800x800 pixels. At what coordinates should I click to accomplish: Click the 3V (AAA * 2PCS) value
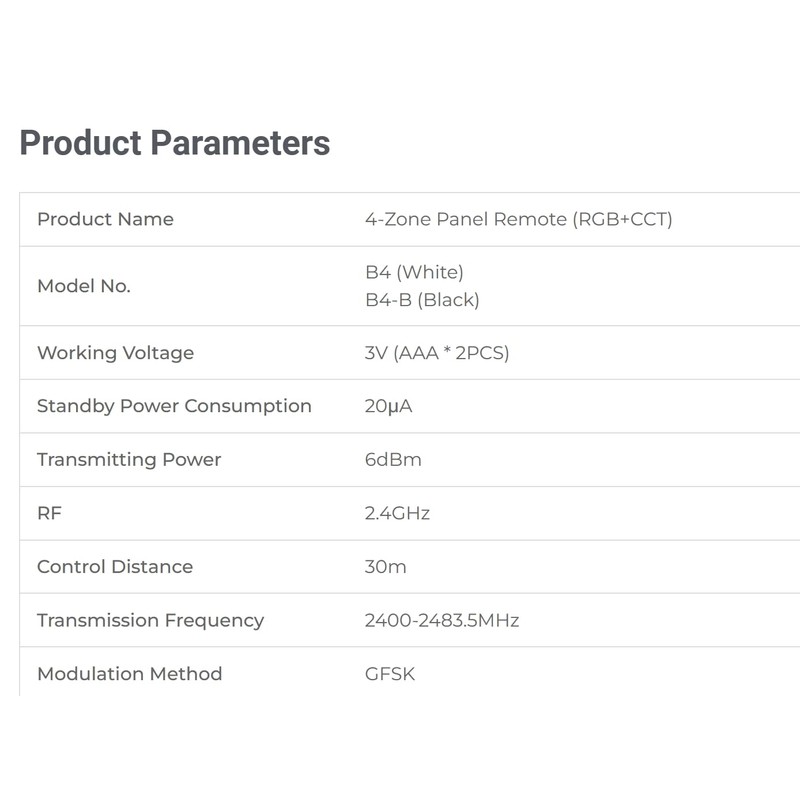(437, 353)
